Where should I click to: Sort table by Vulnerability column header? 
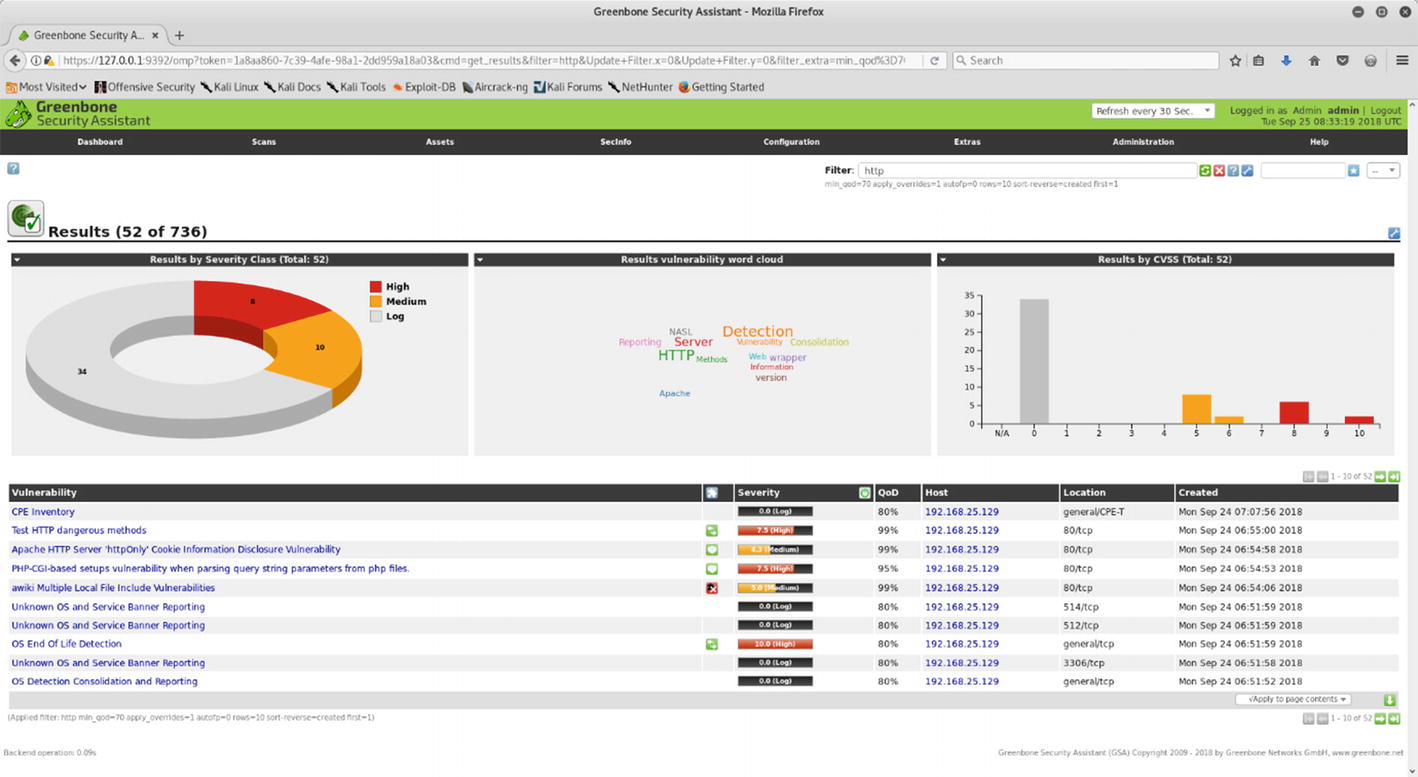tap(44, 493)
